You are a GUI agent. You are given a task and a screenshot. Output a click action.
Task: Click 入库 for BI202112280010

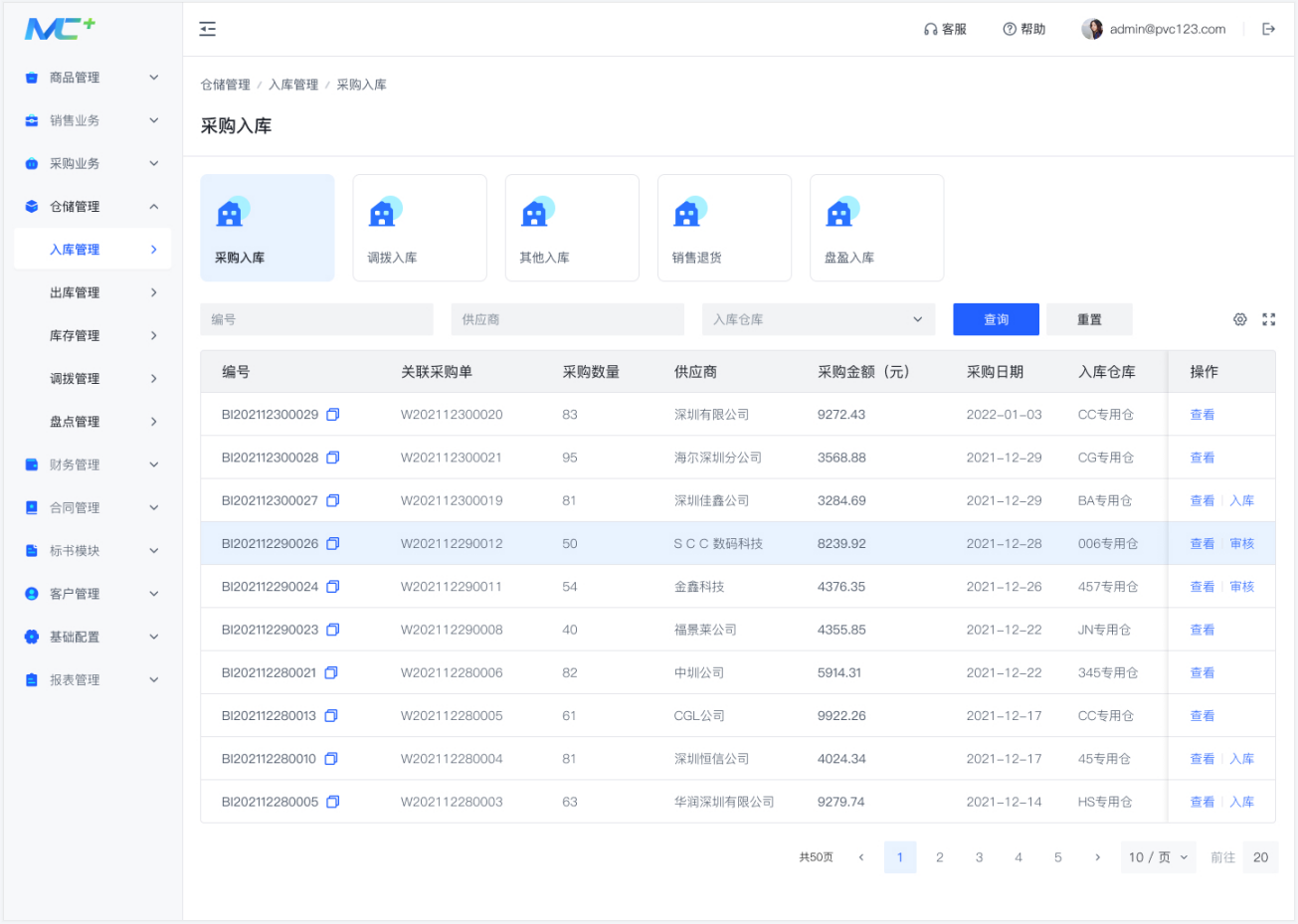tap(1242, 758)
